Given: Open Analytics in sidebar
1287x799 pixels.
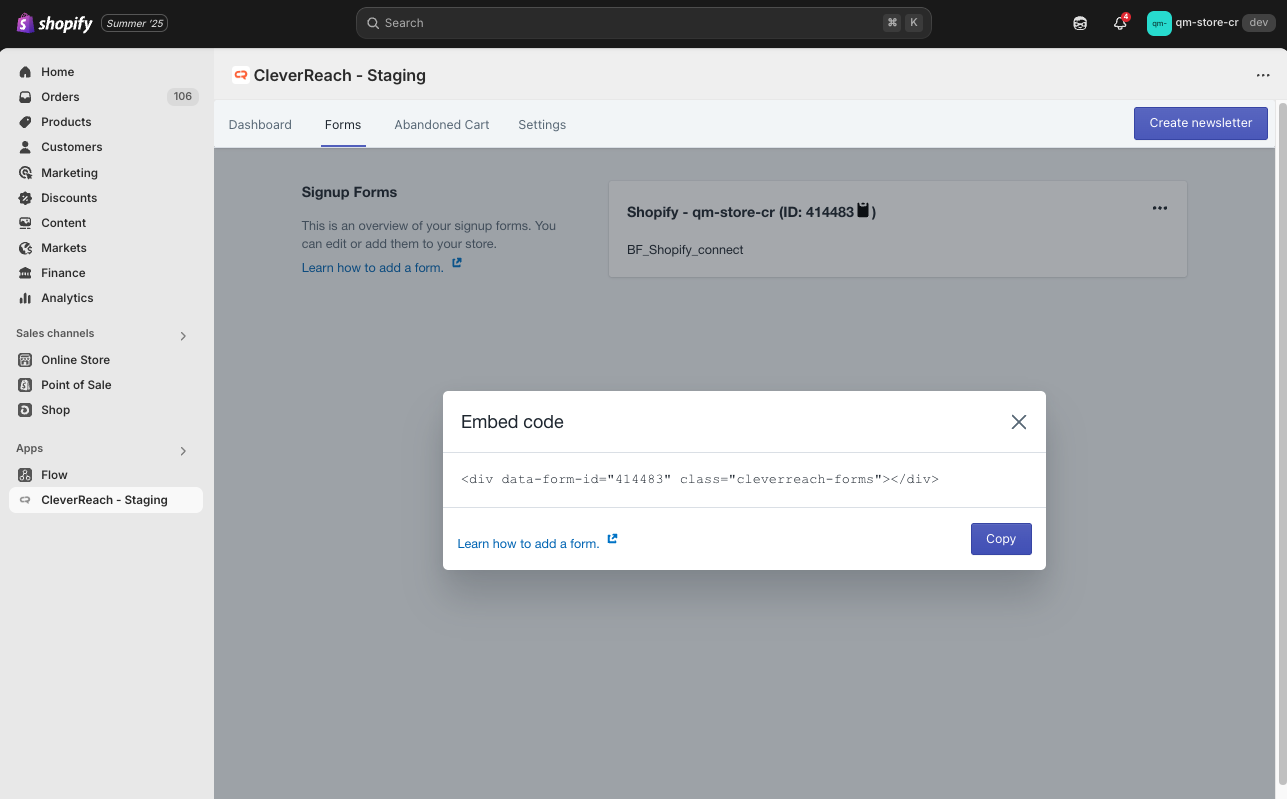Looking at the screenshot, I should click(67, 298).
